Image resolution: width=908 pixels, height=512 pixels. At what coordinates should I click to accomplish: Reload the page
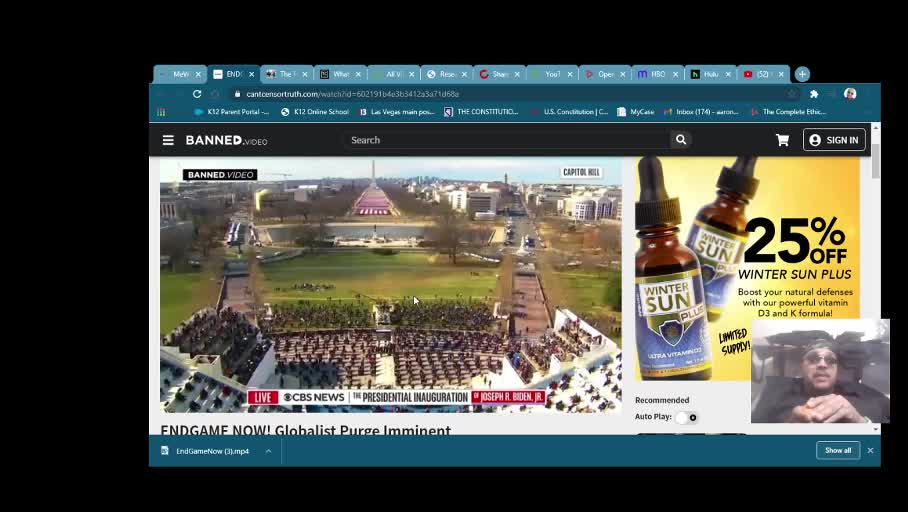(x=197, y=94)
